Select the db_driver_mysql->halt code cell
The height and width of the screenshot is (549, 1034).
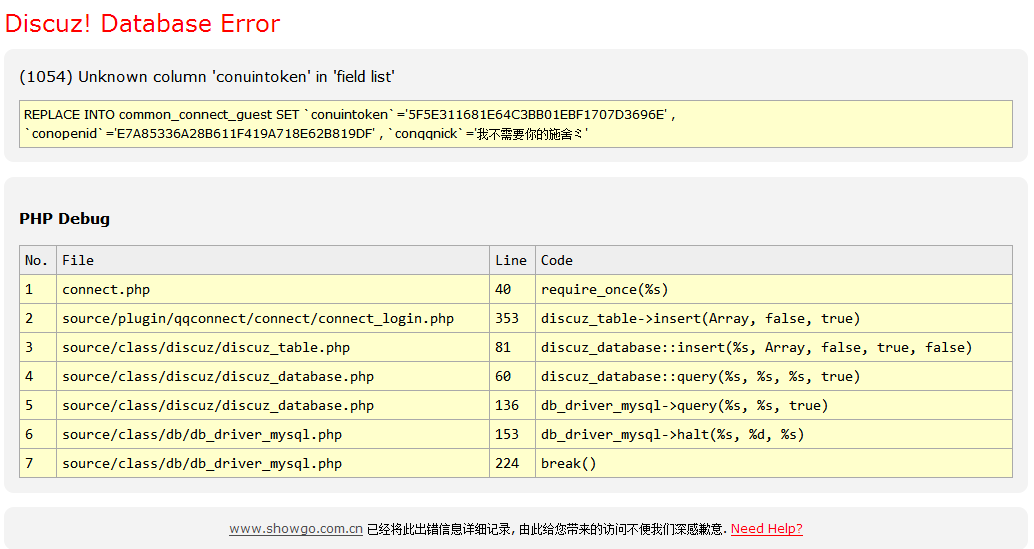774,434
